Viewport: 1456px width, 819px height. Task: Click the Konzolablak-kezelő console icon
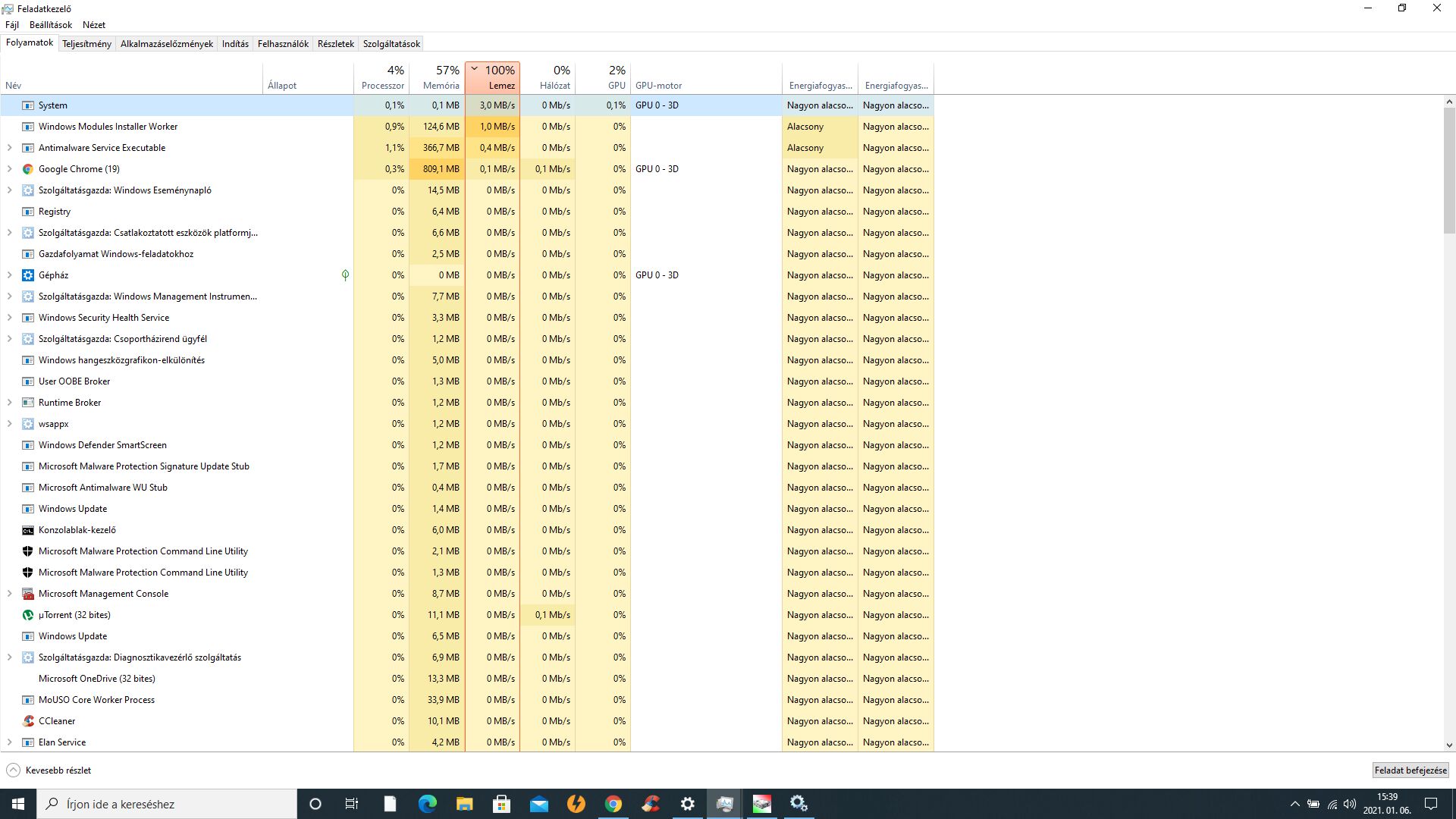tap(28, 530)
